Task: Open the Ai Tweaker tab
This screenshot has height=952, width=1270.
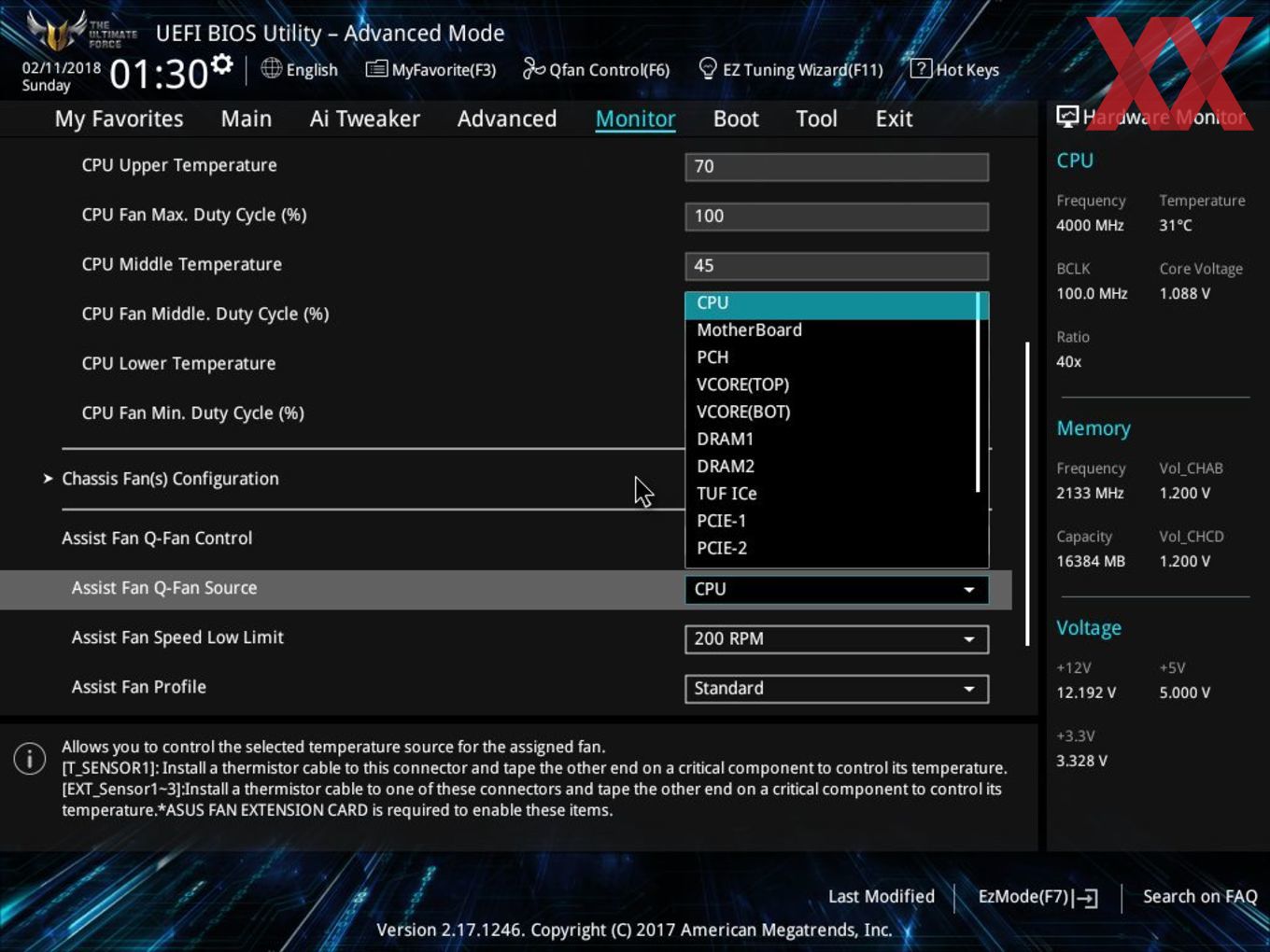Action: tap(365, 119)
